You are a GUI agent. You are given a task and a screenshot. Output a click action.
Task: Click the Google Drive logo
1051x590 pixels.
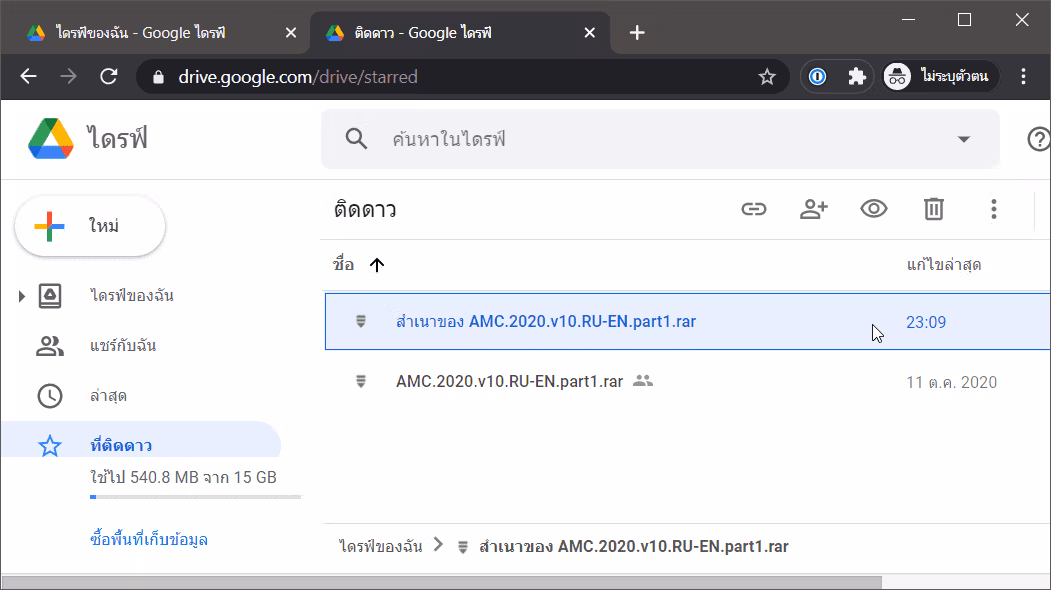tap(51, 139)
